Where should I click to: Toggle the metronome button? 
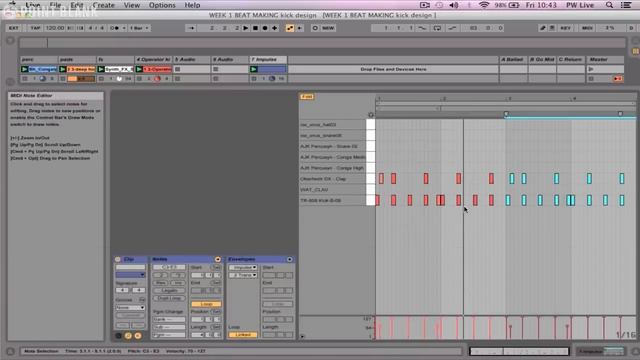click(x=115, y=28)
